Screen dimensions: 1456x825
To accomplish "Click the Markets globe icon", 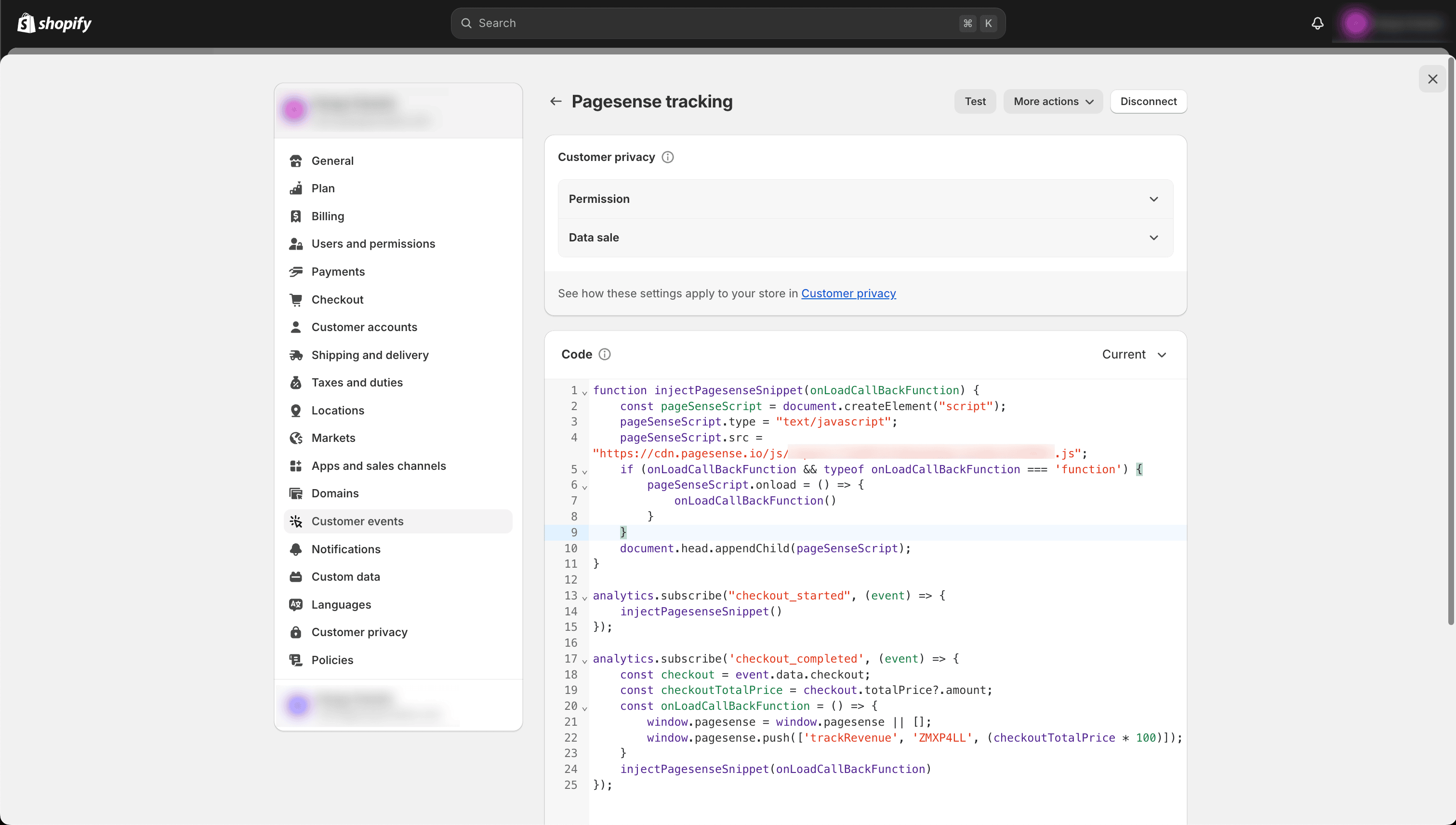I will click(296, 438).
